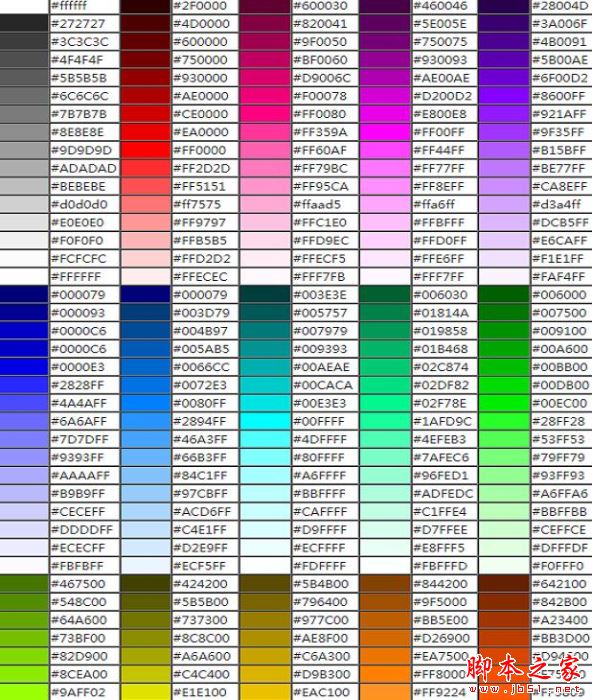592x700 pixels.
Task: Open the jb51.net watermark link
Action: tap(525, 675)
